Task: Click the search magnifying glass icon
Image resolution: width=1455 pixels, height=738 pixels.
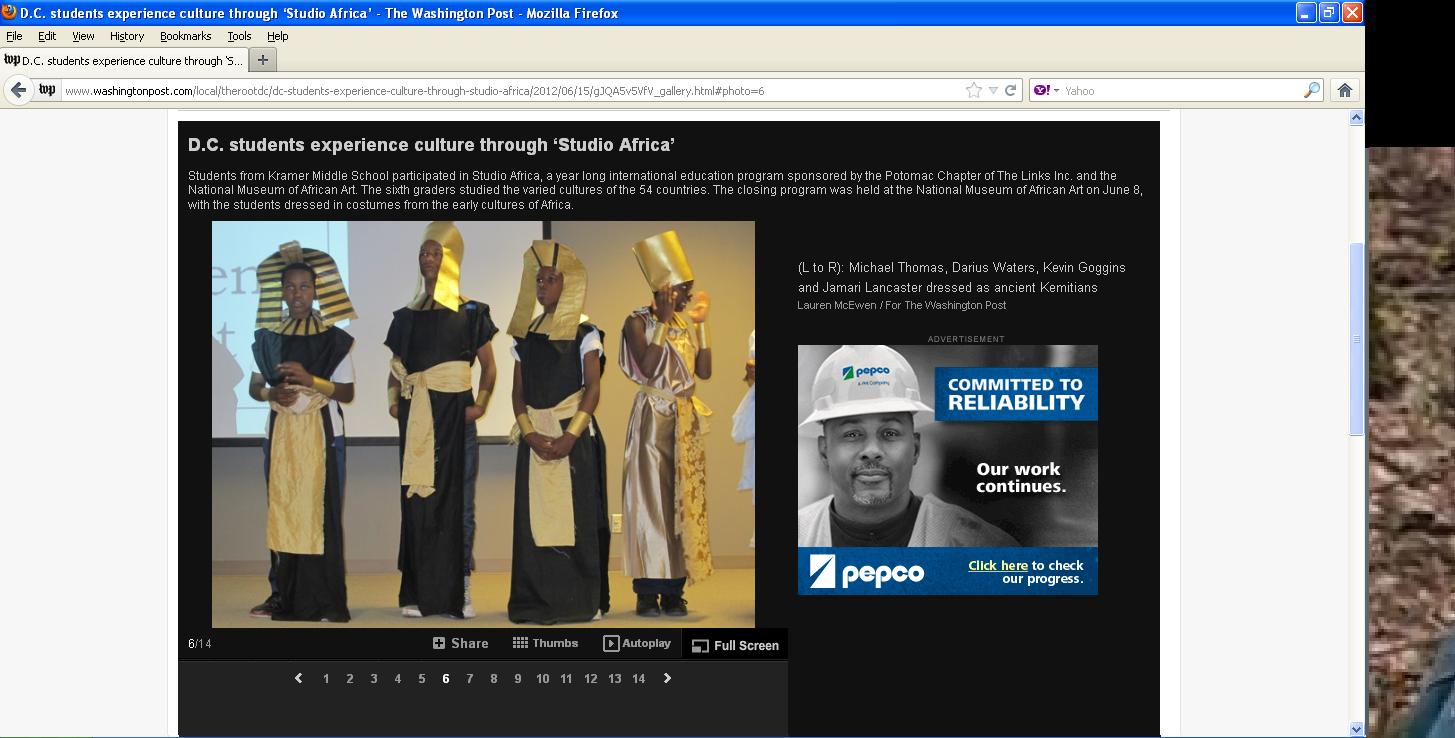Action: [x=1312, y=90]
